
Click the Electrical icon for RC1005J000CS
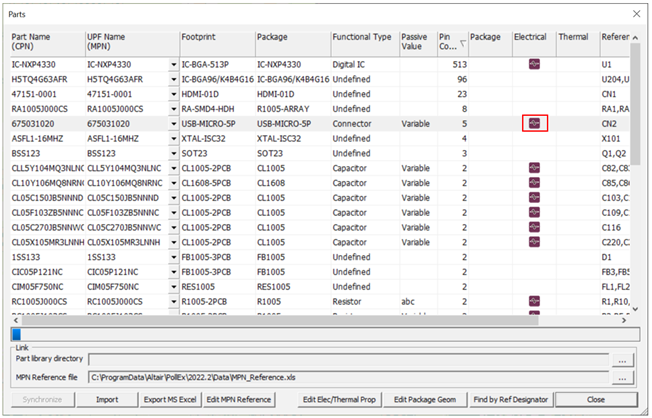534,300
